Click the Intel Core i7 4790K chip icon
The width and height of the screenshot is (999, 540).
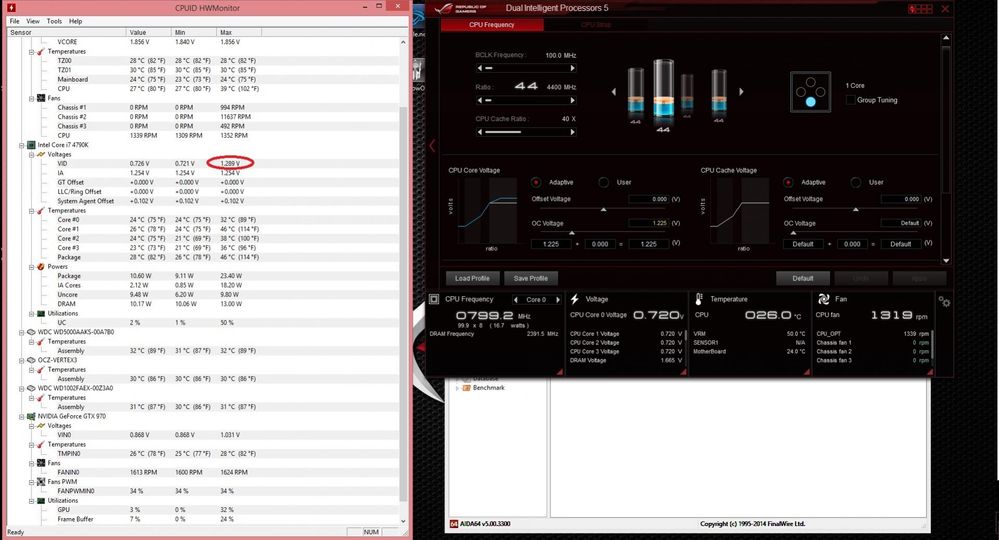[31, 145]
